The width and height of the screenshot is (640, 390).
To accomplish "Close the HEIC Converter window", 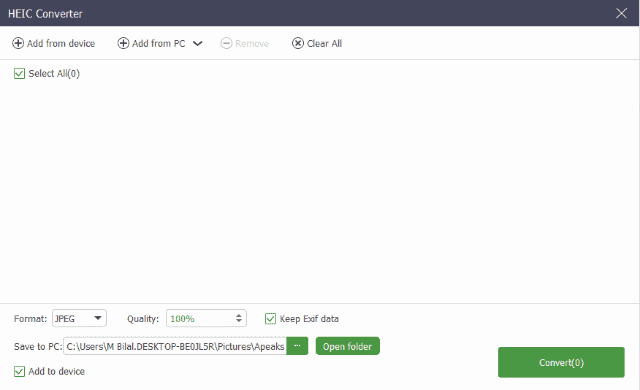I will [621, 13].
